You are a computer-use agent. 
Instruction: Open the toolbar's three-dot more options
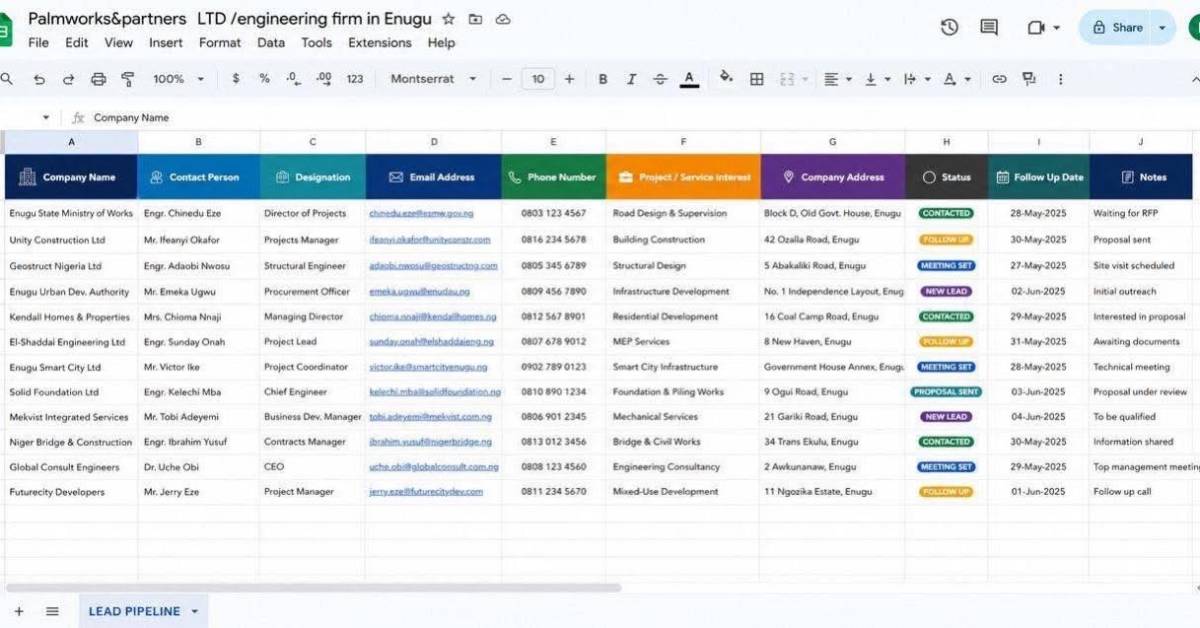click(1060, 79)
